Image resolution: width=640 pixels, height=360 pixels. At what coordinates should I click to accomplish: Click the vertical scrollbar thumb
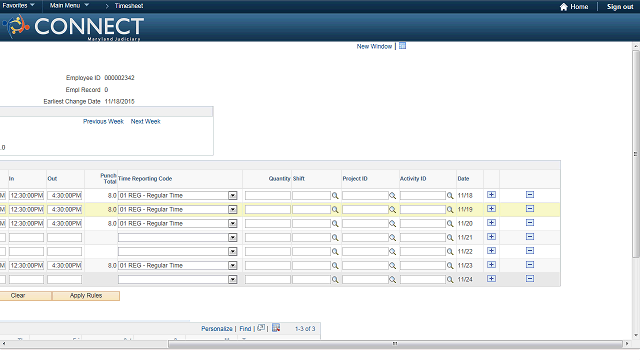[x=636, y=154]
